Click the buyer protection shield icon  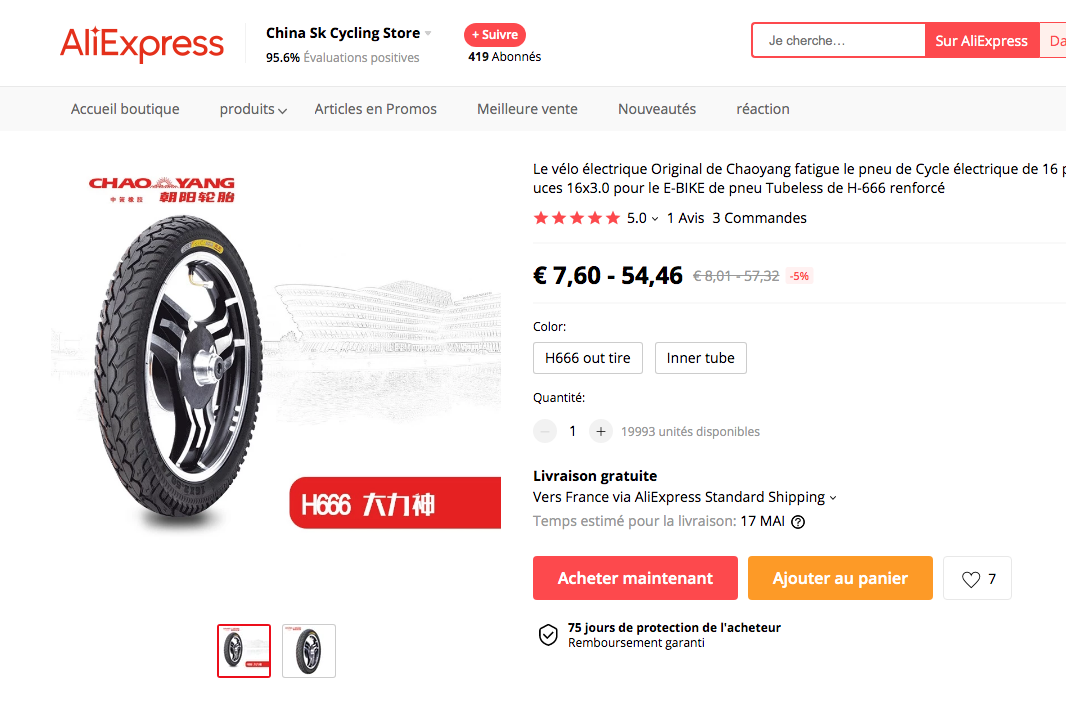548,634
